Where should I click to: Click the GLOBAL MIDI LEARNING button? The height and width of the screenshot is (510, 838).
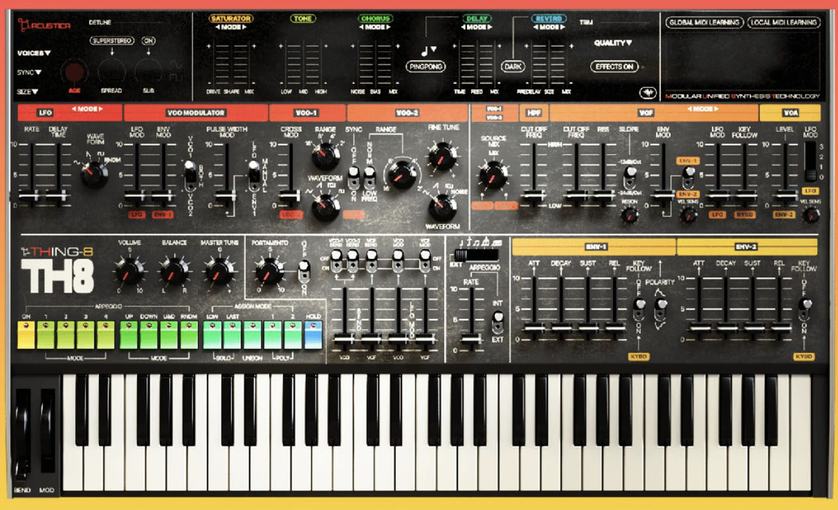[704, 22]
